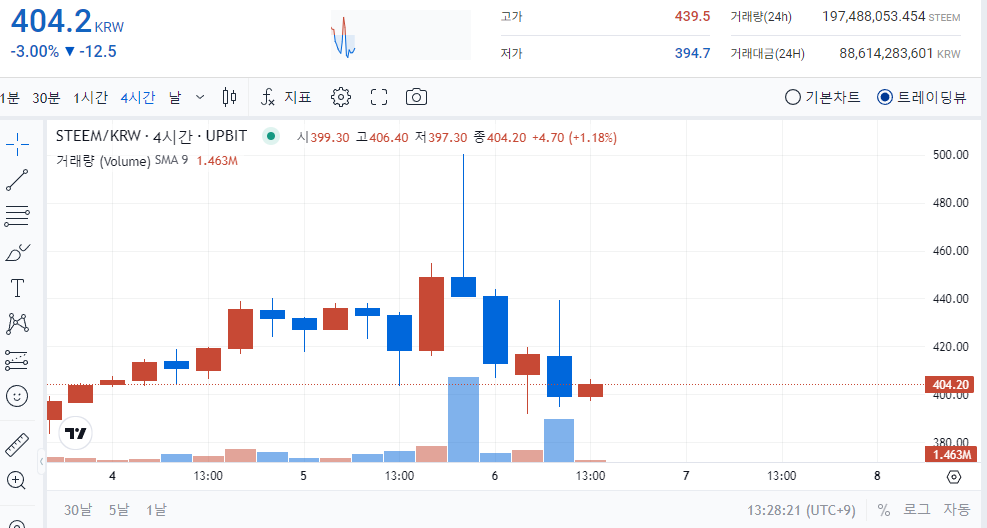
Task: Toggle the % percent scale
Action: pos(884,510)
